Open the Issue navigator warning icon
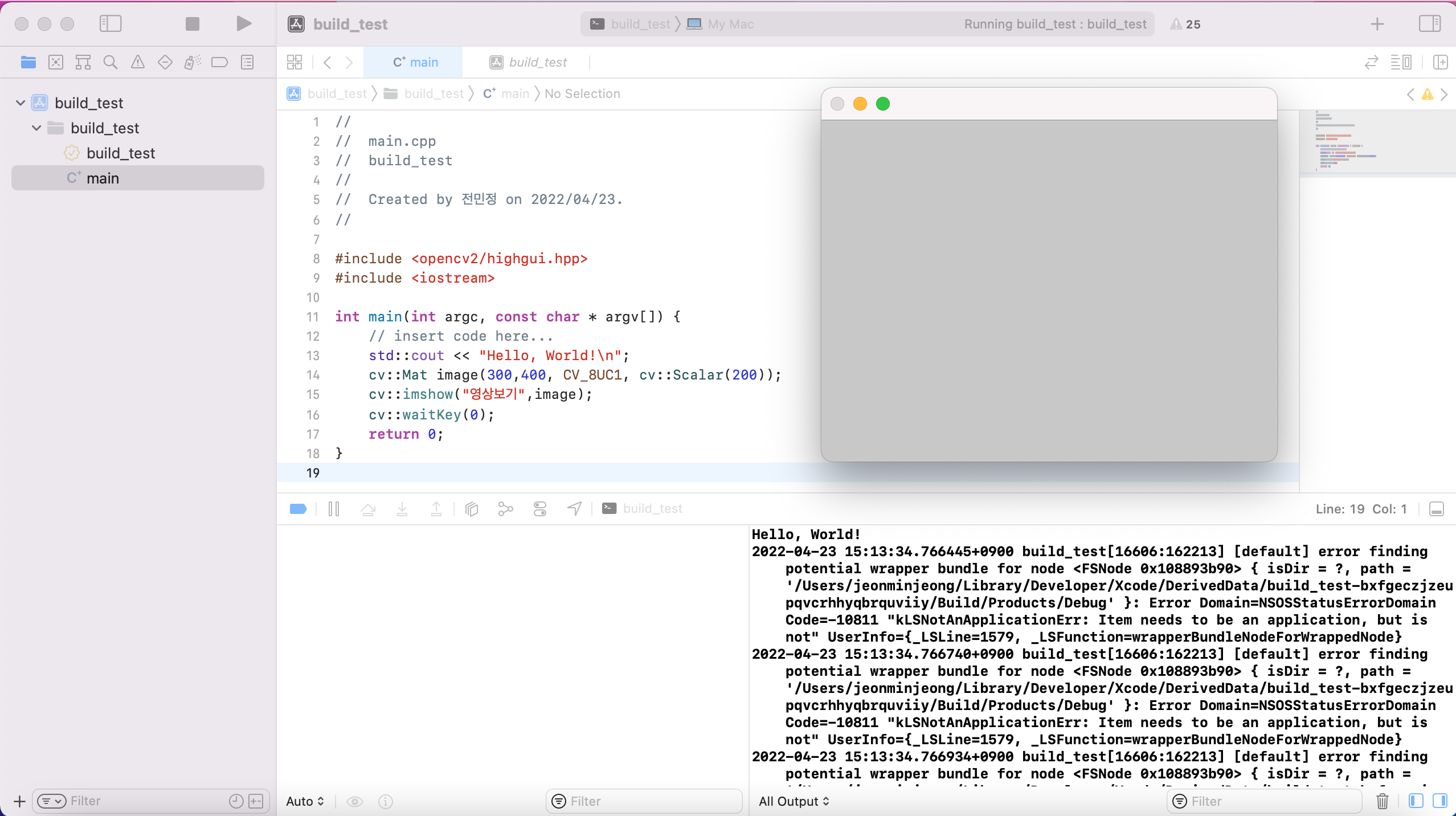This screenshot has width=1456, height=816. pyautogui.click(x=138, y=62)
